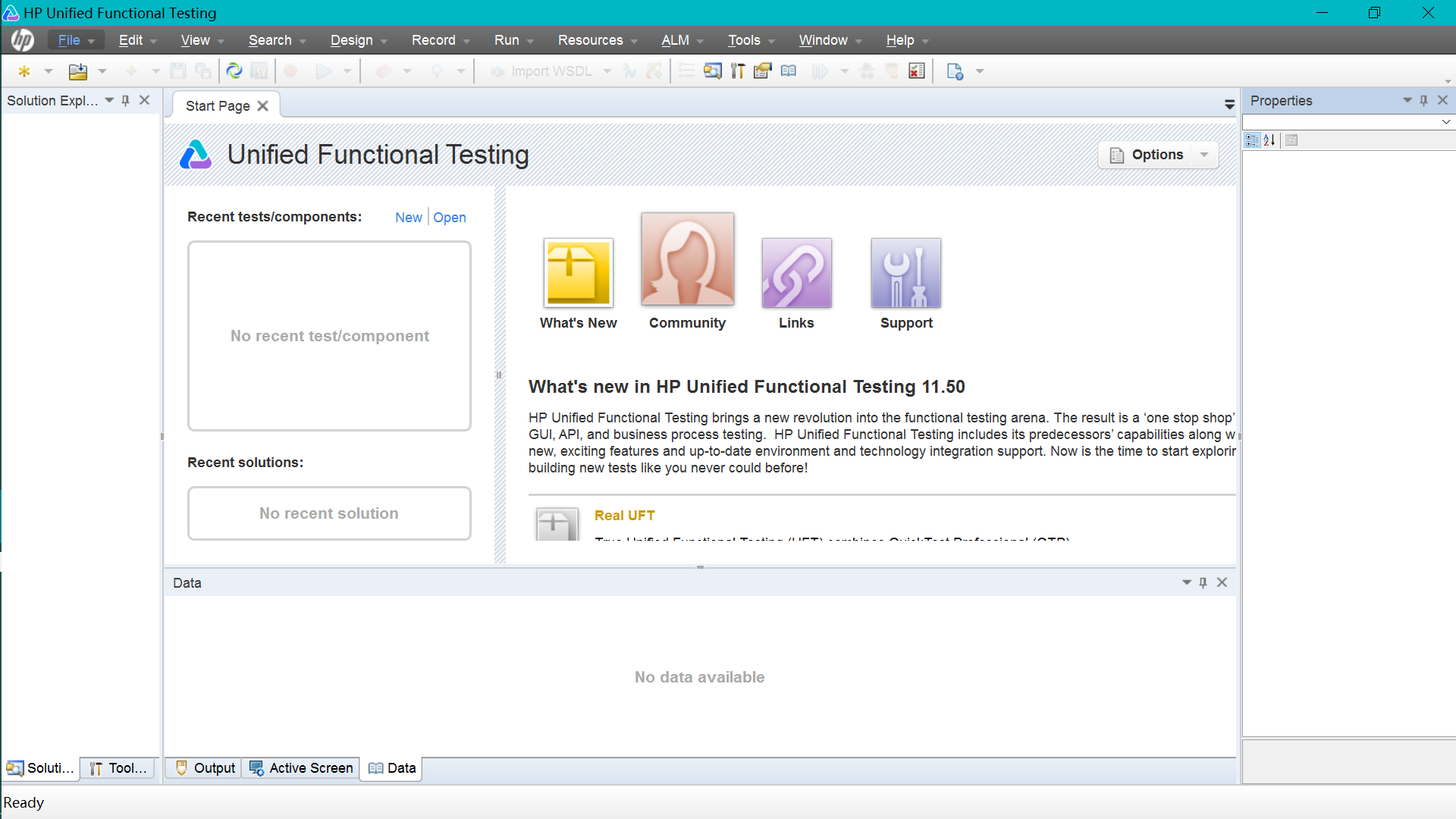Click the checklist with red X toolbar icon
The height and width of the screenshot is (819, 1456).
pos(917,71)
